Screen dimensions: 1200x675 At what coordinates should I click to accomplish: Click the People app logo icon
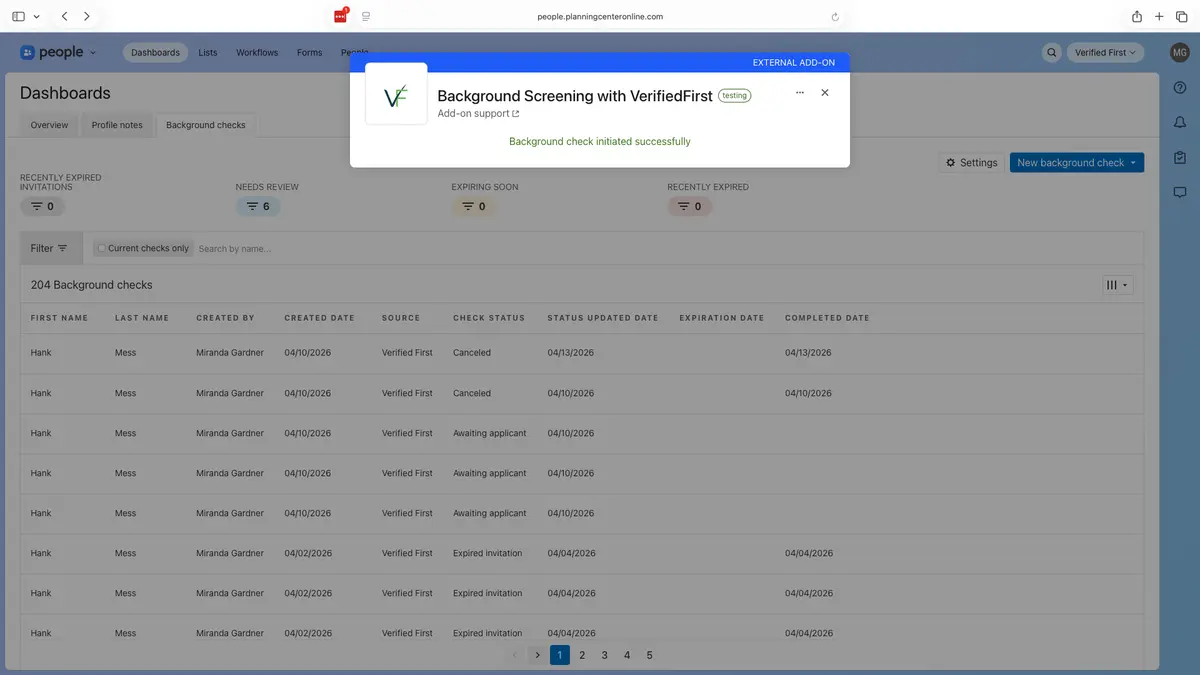tap(28, 53)
